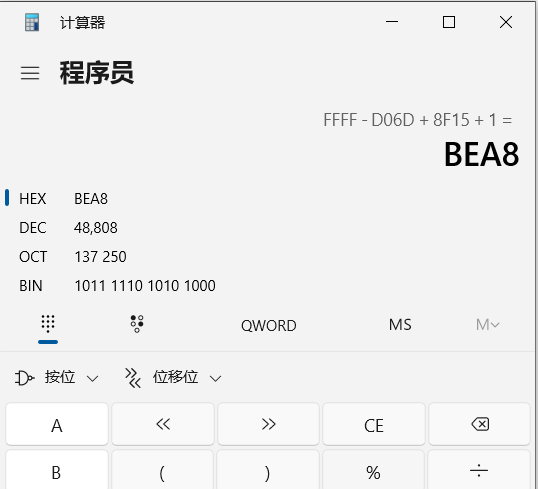Expand the 按位 bitwise dropdown
This screenshot has height=489, width=538.
coord(57,377)
